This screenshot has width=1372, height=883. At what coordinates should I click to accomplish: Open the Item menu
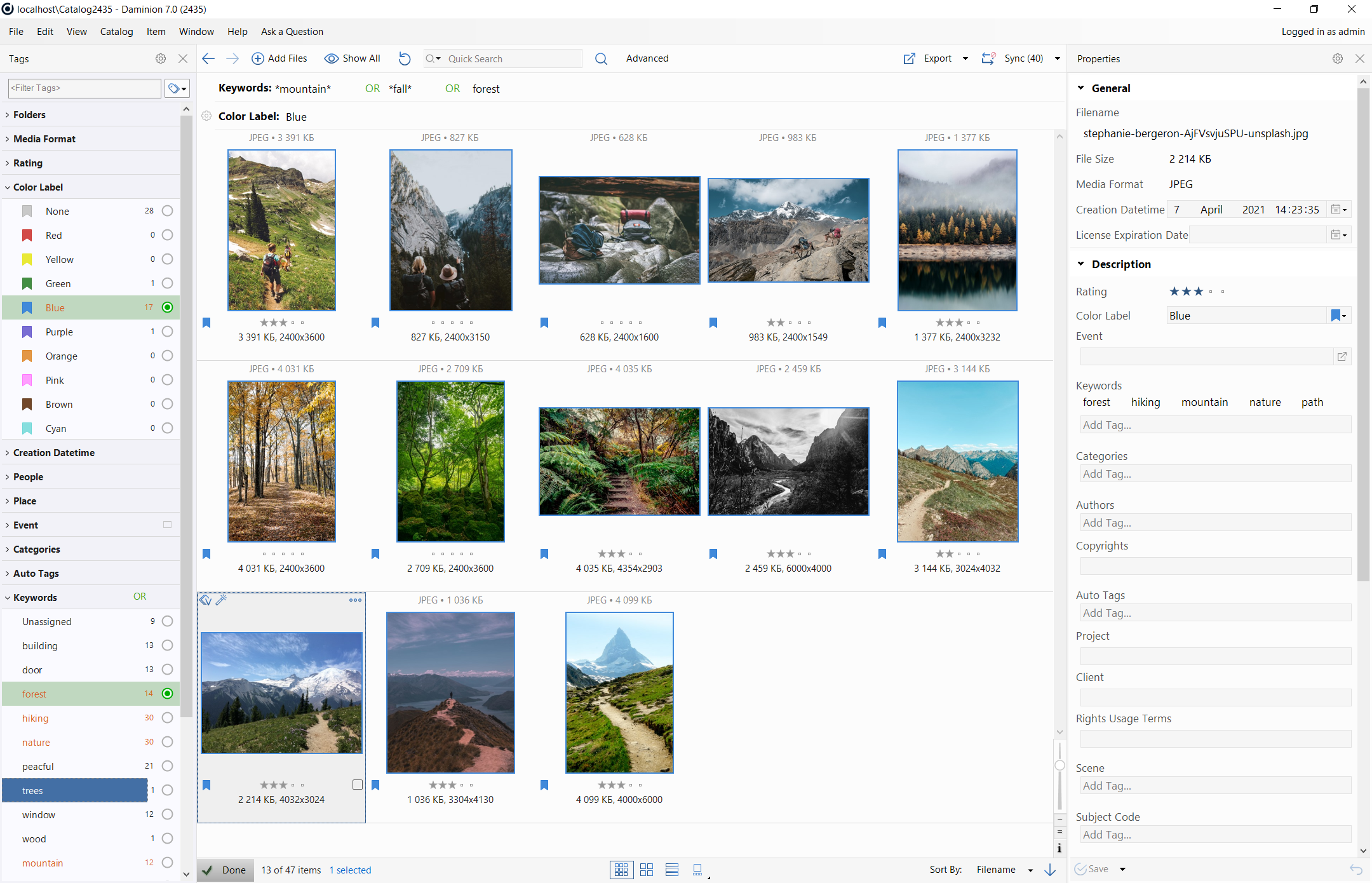(156, 32)
